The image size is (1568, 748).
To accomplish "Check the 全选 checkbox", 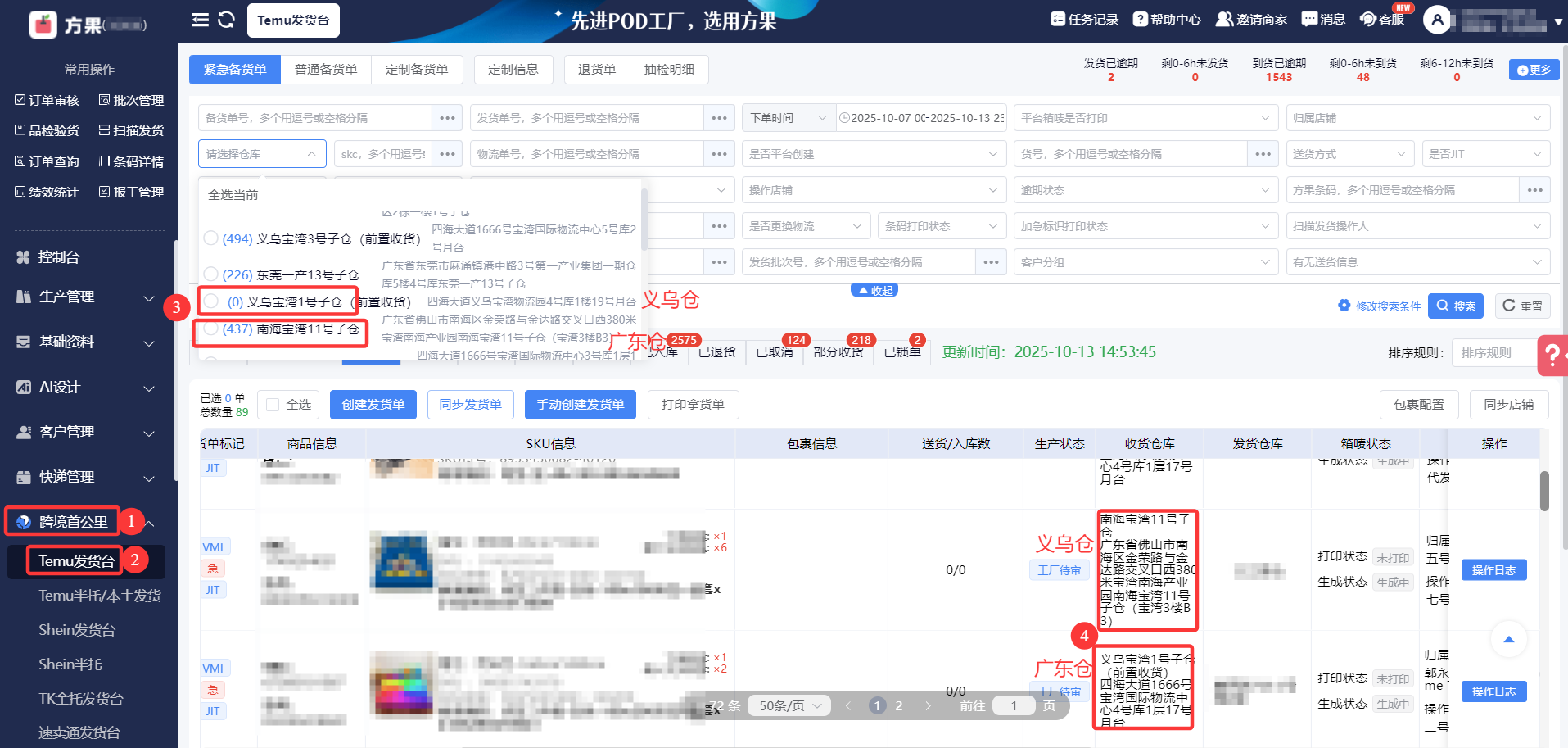I will point(273,405).
